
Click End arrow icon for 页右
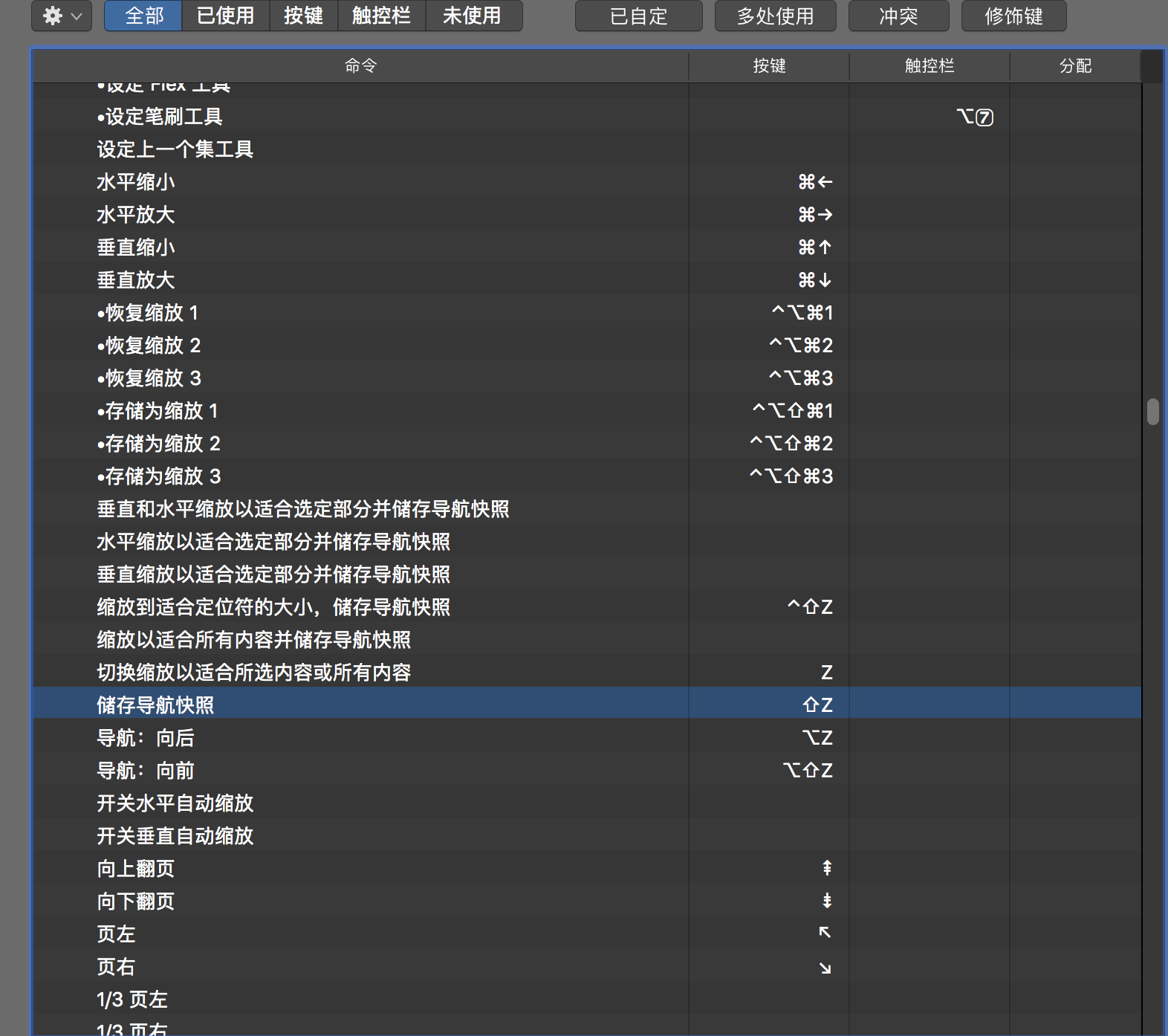coord(825,967)
